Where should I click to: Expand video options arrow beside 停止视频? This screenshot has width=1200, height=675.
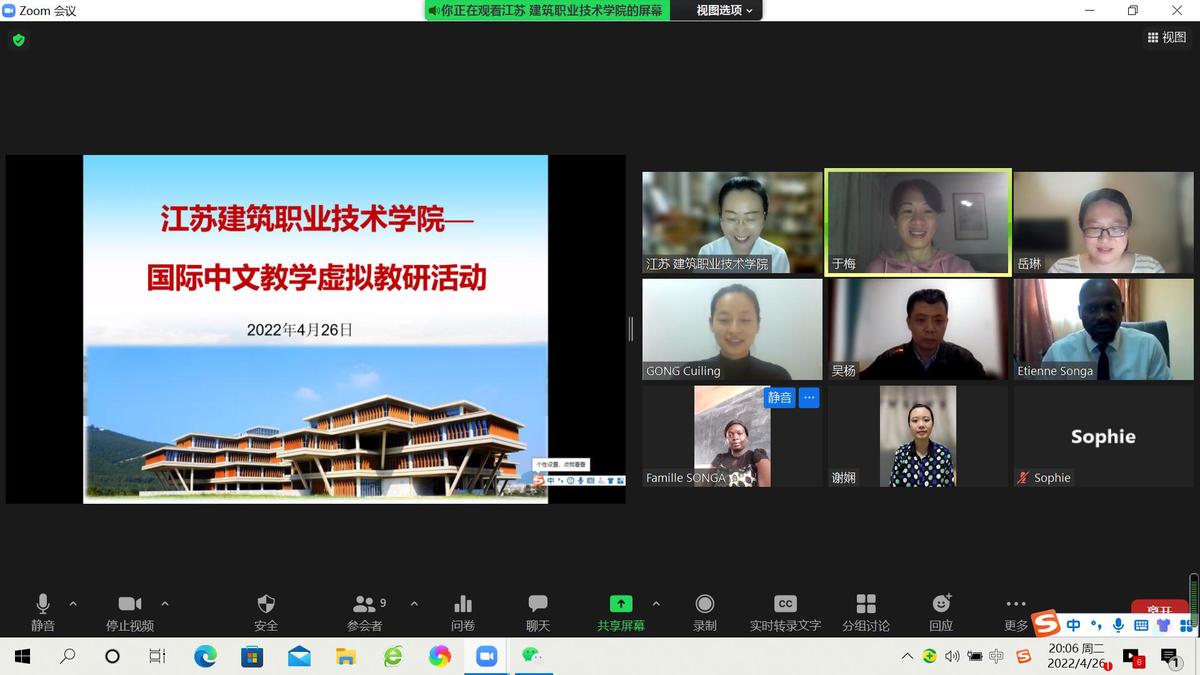point(165,604)
